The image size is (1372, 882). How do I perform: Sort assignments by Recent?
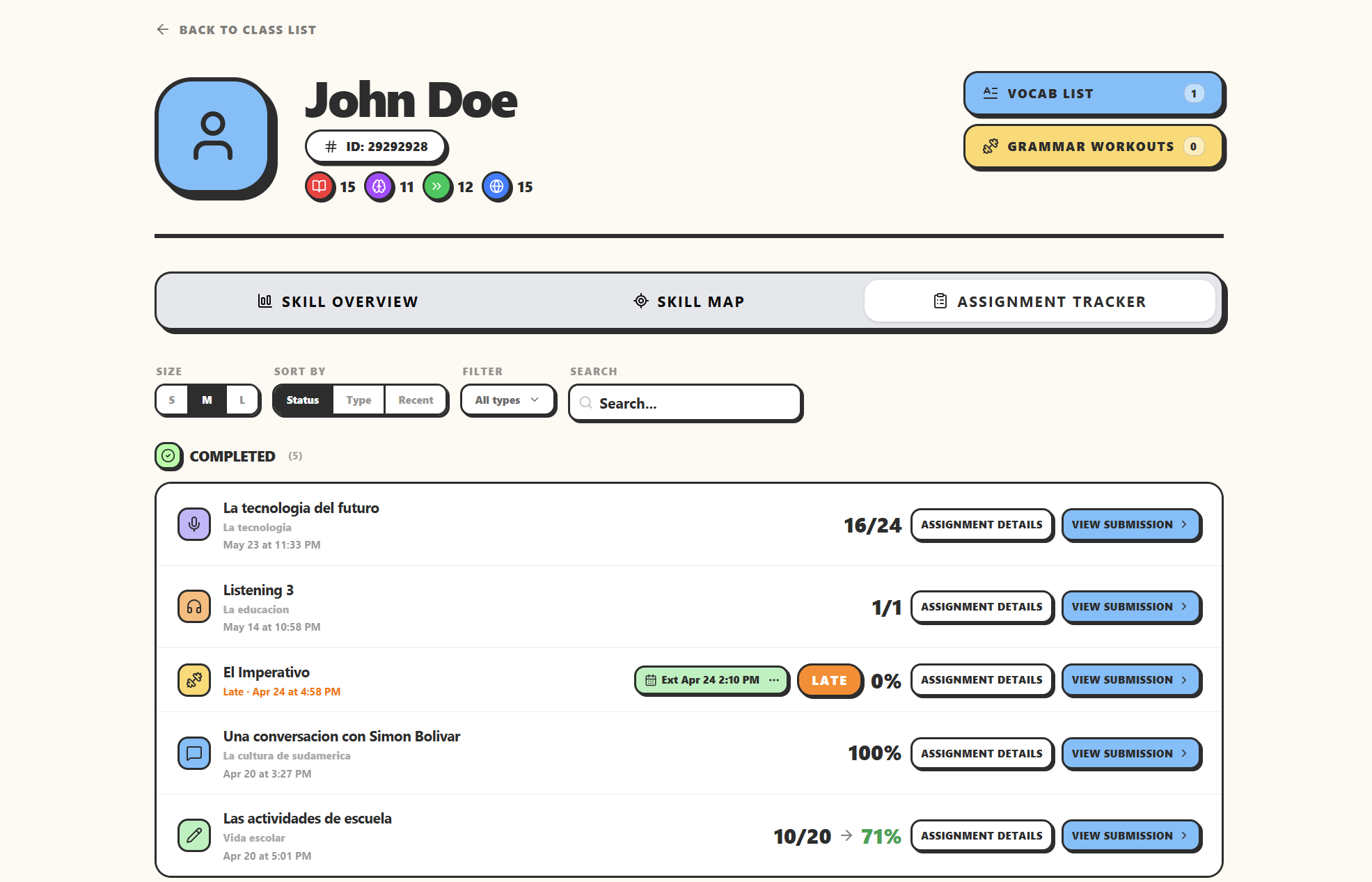click(416, 400)
